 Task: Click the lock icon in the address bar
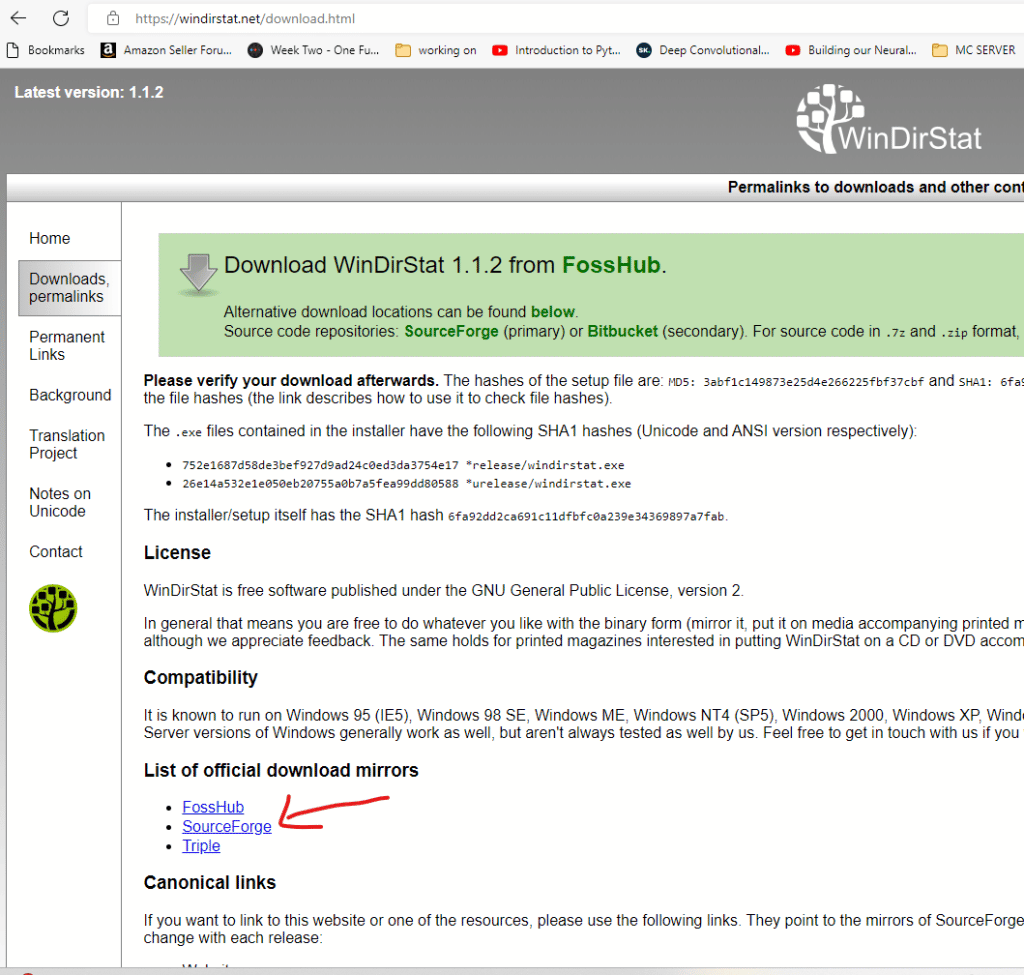pos(113,18)
